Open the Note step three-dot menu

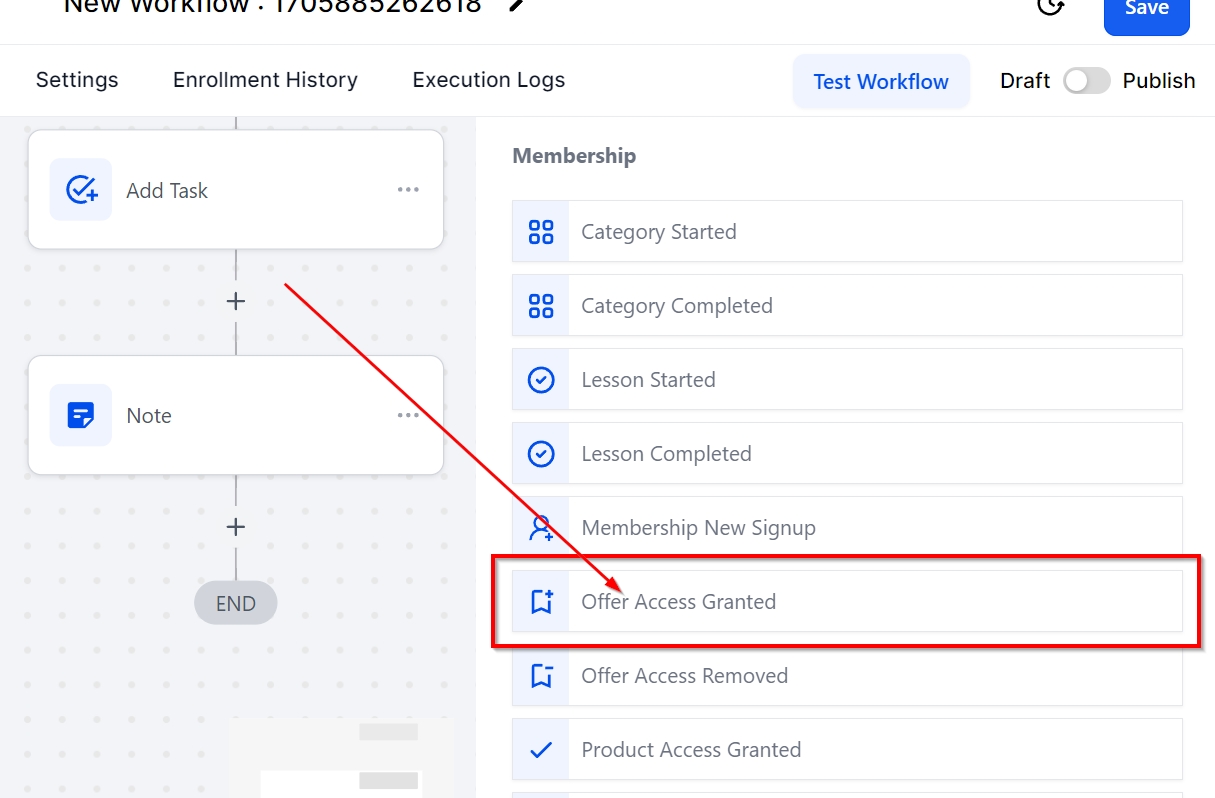pyautogui.click(x=408, y=415)
